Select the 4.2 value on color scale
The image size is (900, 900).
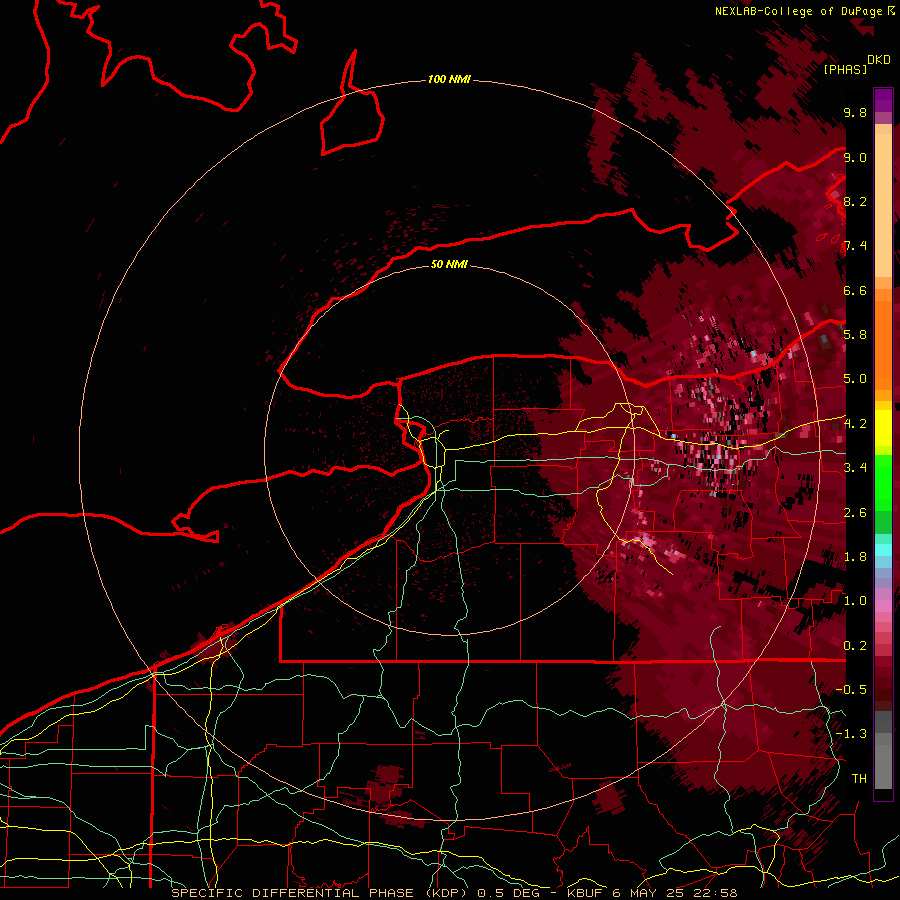[x=855, y=424]
